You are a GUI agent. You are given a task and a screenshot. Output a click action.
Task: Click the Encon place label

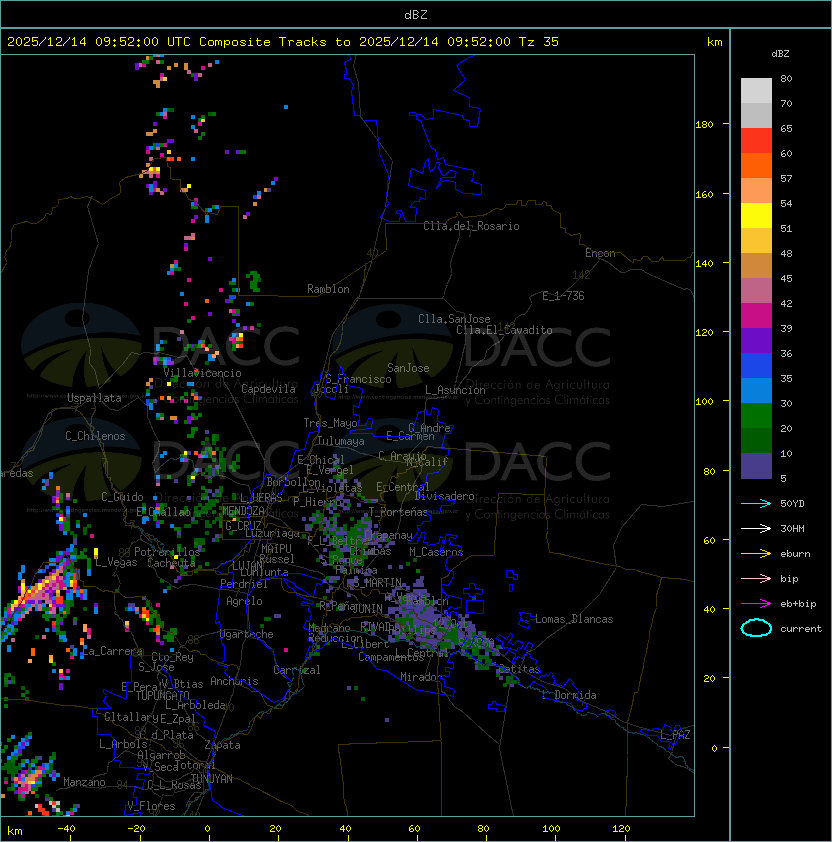(x=600, y=253)
